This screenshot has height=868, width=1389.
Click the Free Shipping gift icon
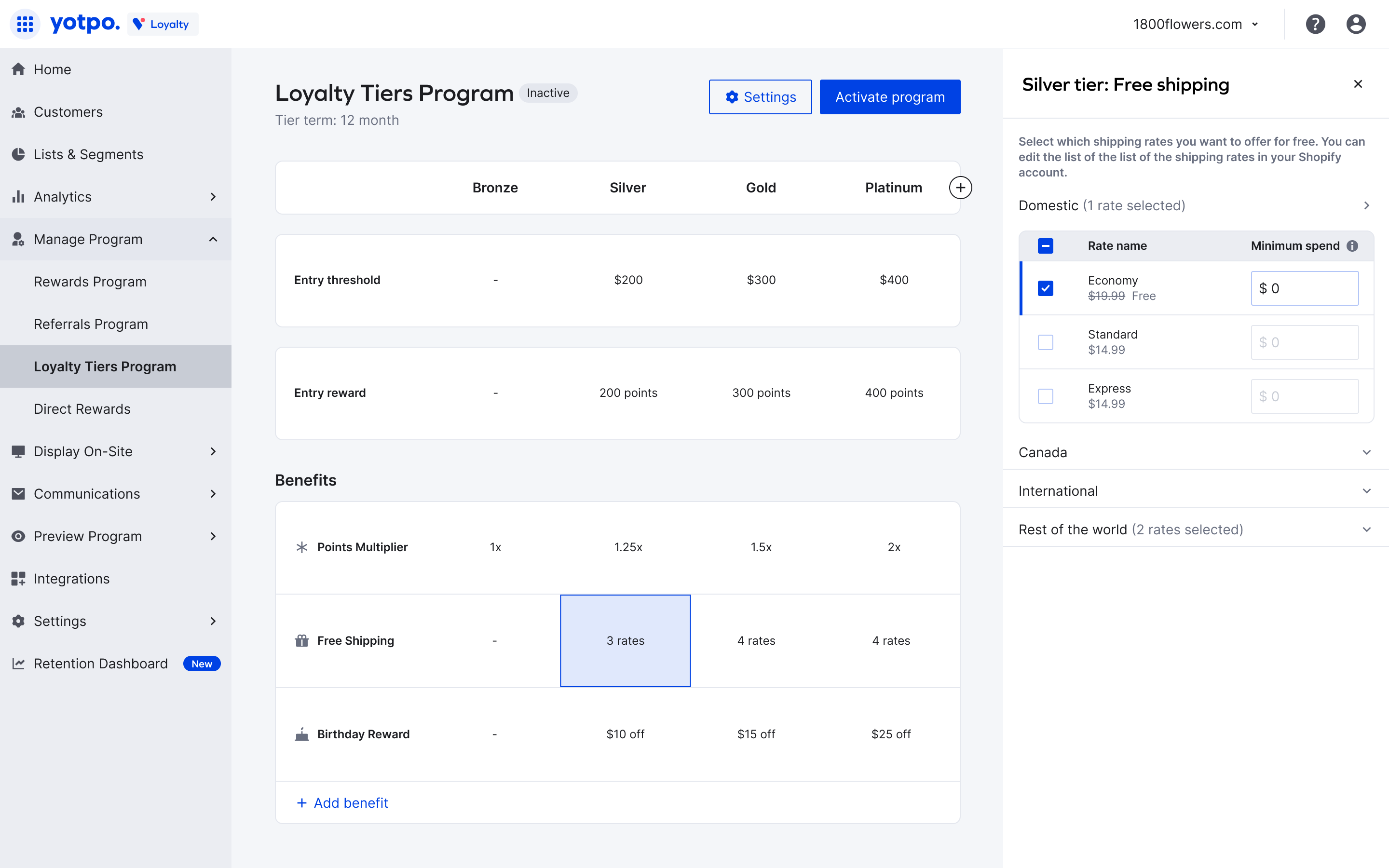pos(302,641)
